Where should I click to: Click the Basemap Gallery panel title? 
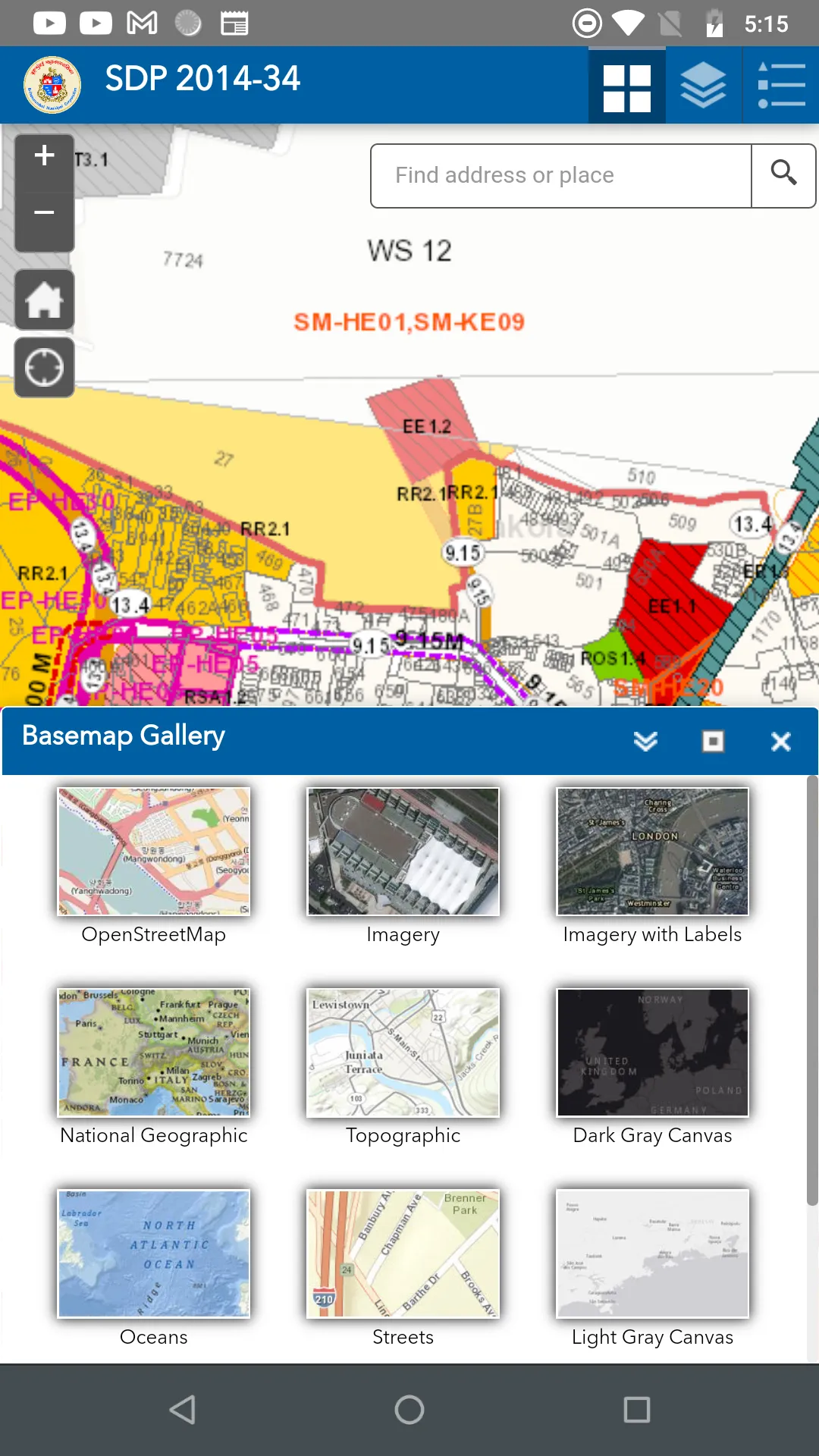pos(124,736)
